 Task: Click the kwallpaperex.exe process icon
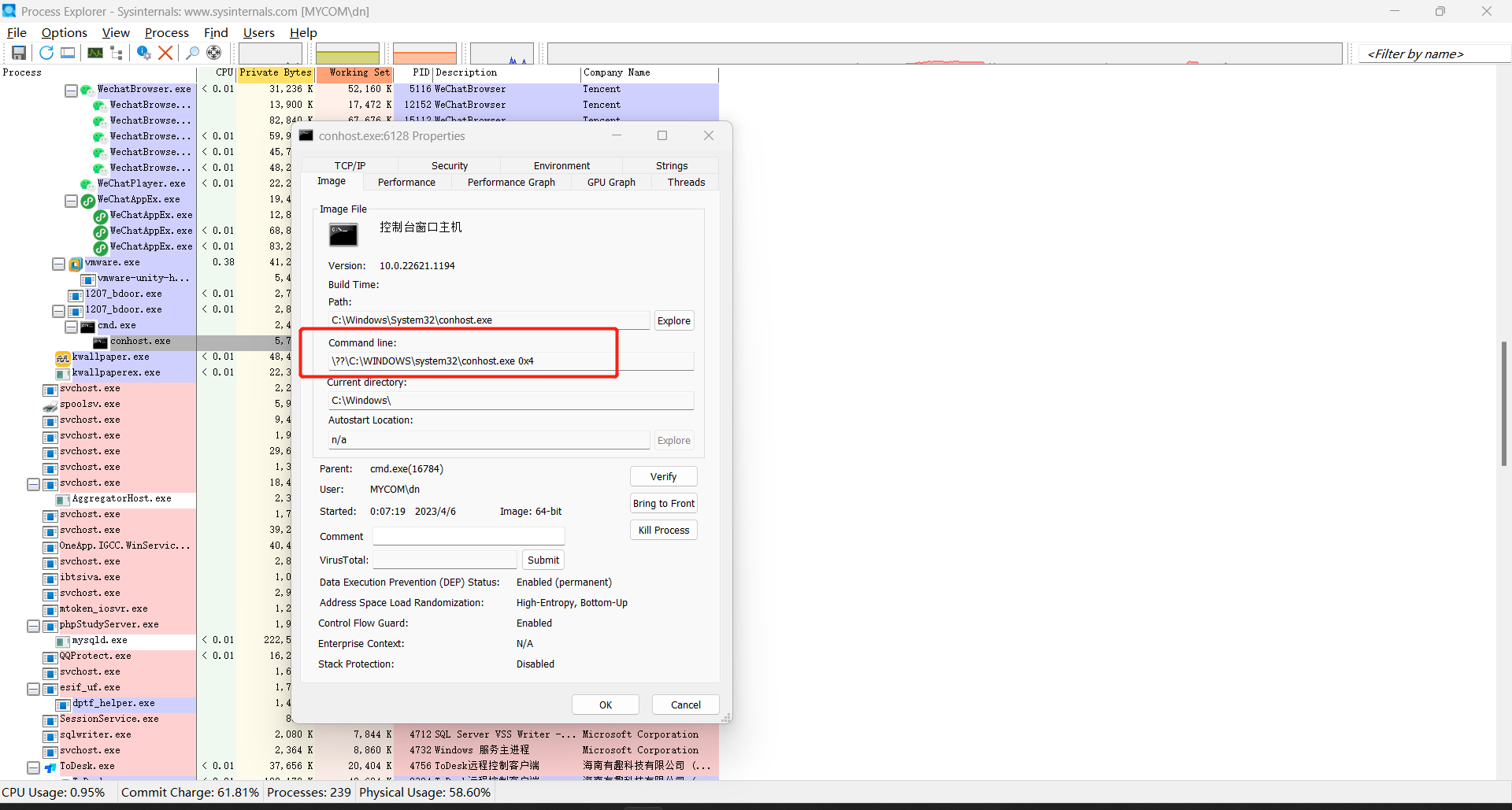click(63, 374)
